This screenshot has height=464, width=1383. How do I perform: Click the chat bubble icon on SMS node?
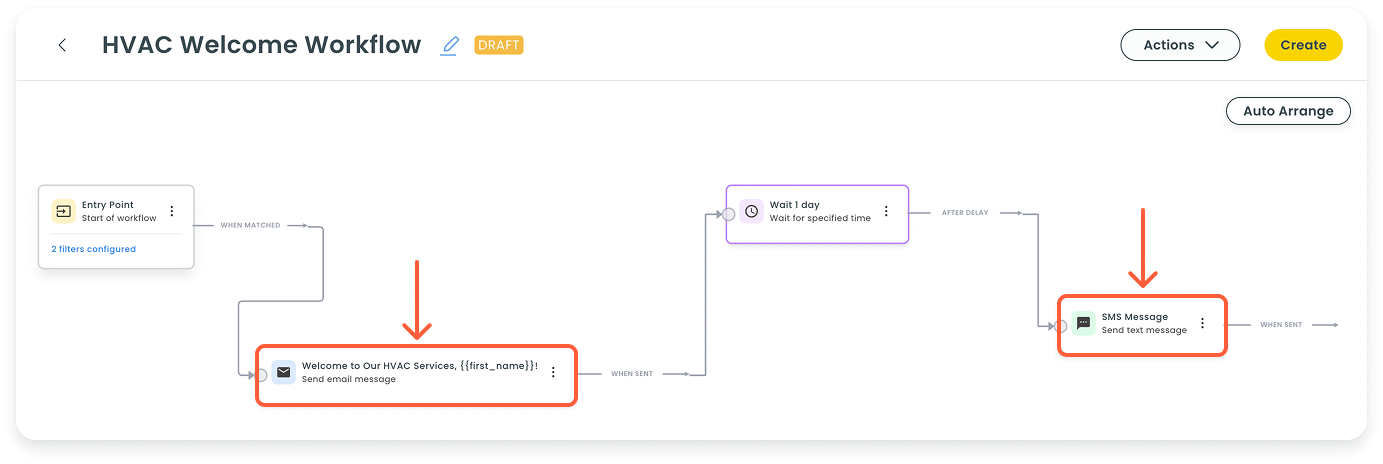point(1083,323)
